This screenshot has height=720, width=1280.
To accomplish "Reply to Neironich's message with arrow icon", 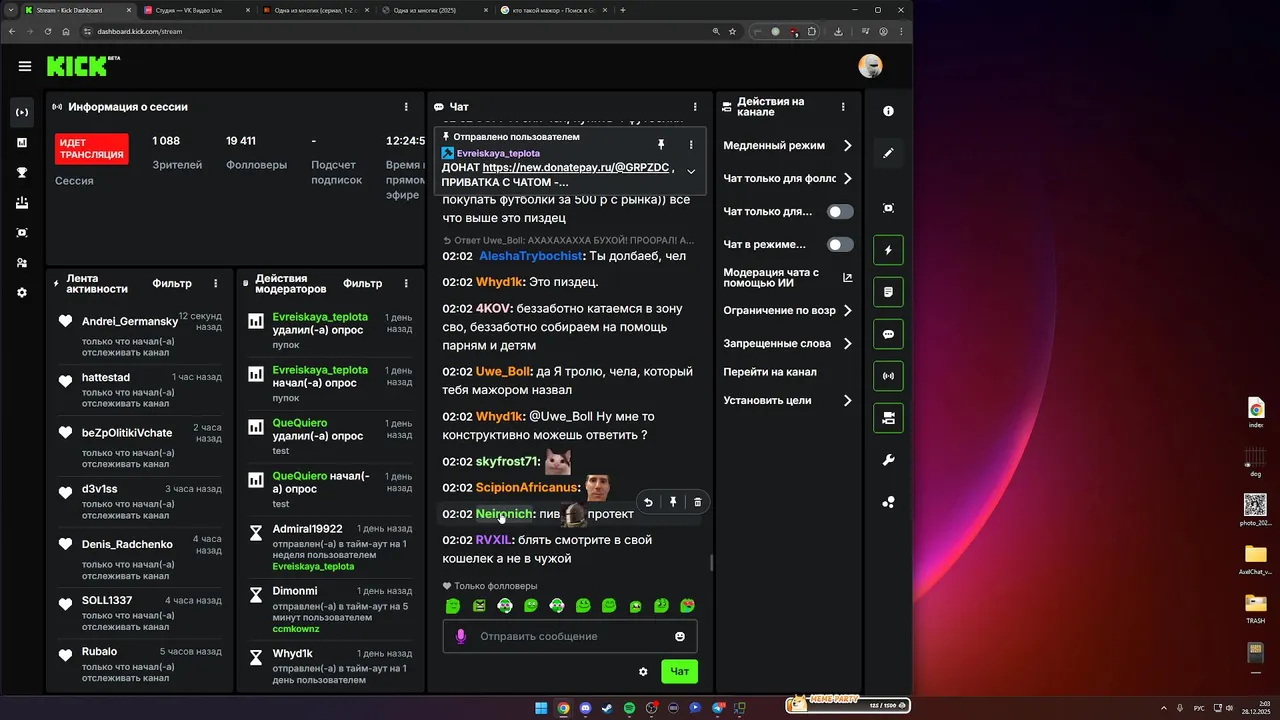I will point(648,502).
